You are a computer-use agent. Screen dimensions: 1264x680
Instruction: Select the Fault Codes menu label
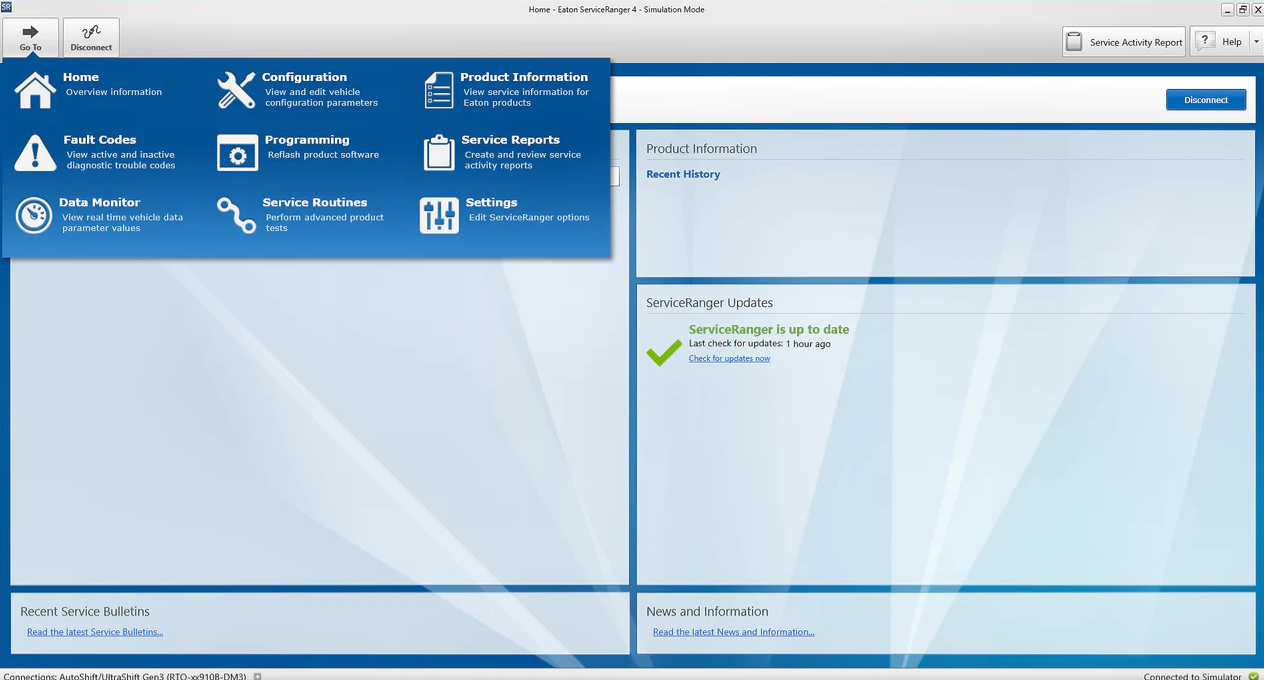click(100, 140)
